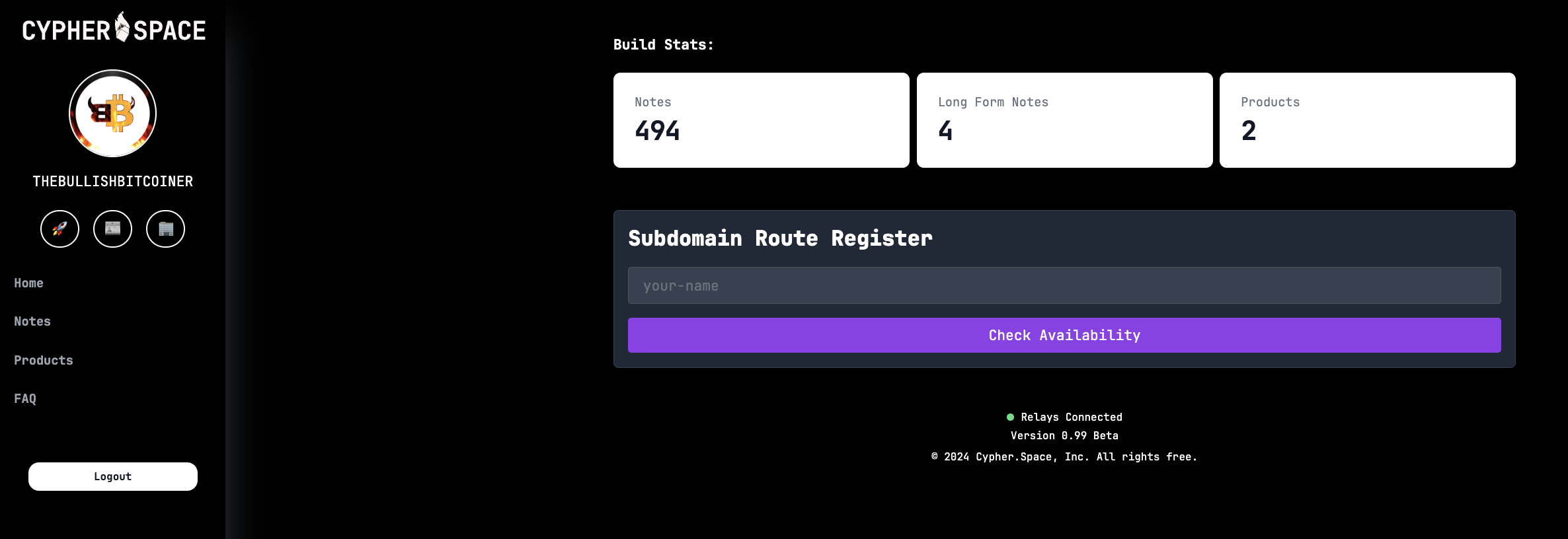Go to Home in the sidebar

[x=28, y=283]
